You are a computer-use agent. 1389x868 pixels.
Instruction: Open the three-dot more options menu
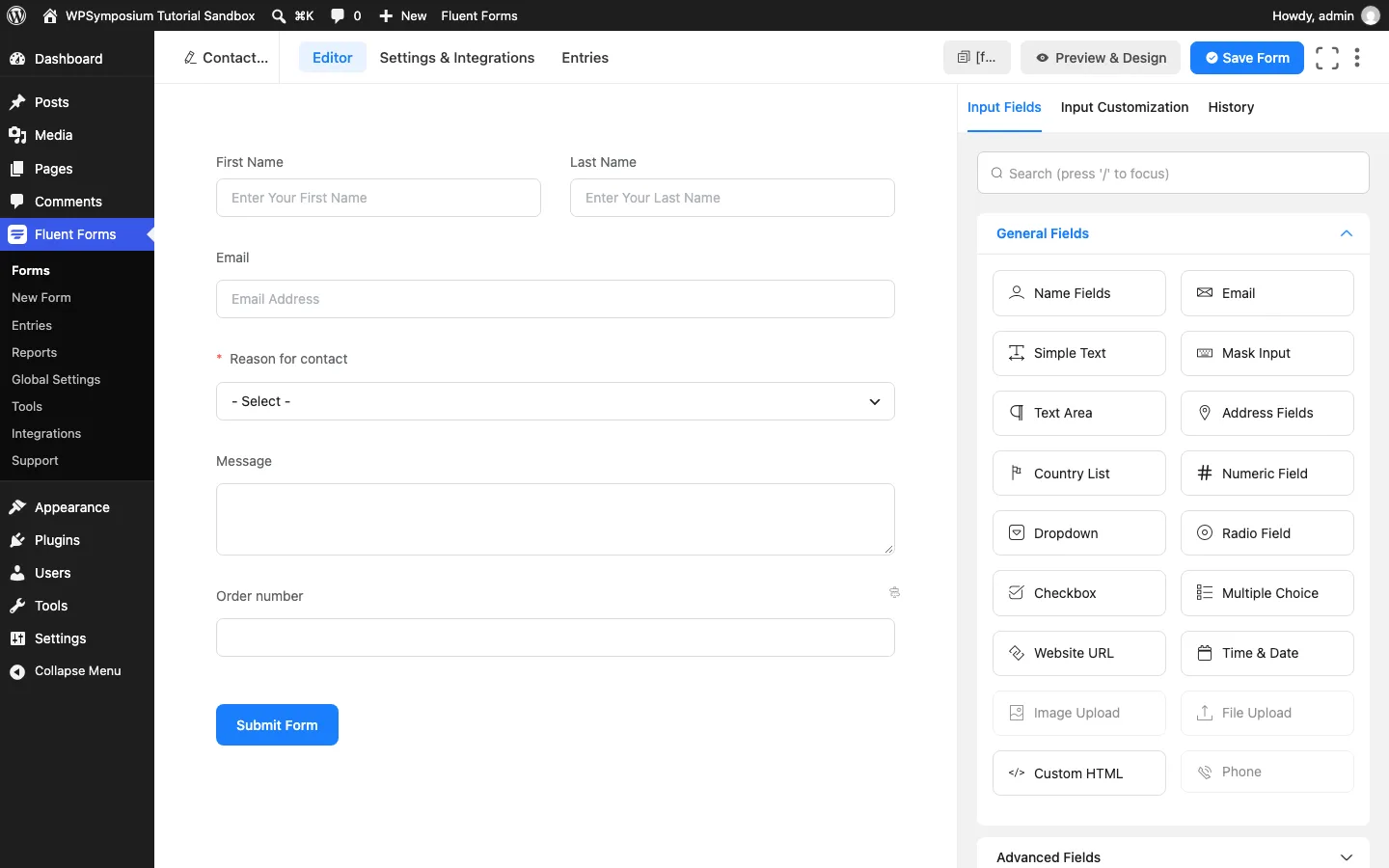coord(1357,58)
